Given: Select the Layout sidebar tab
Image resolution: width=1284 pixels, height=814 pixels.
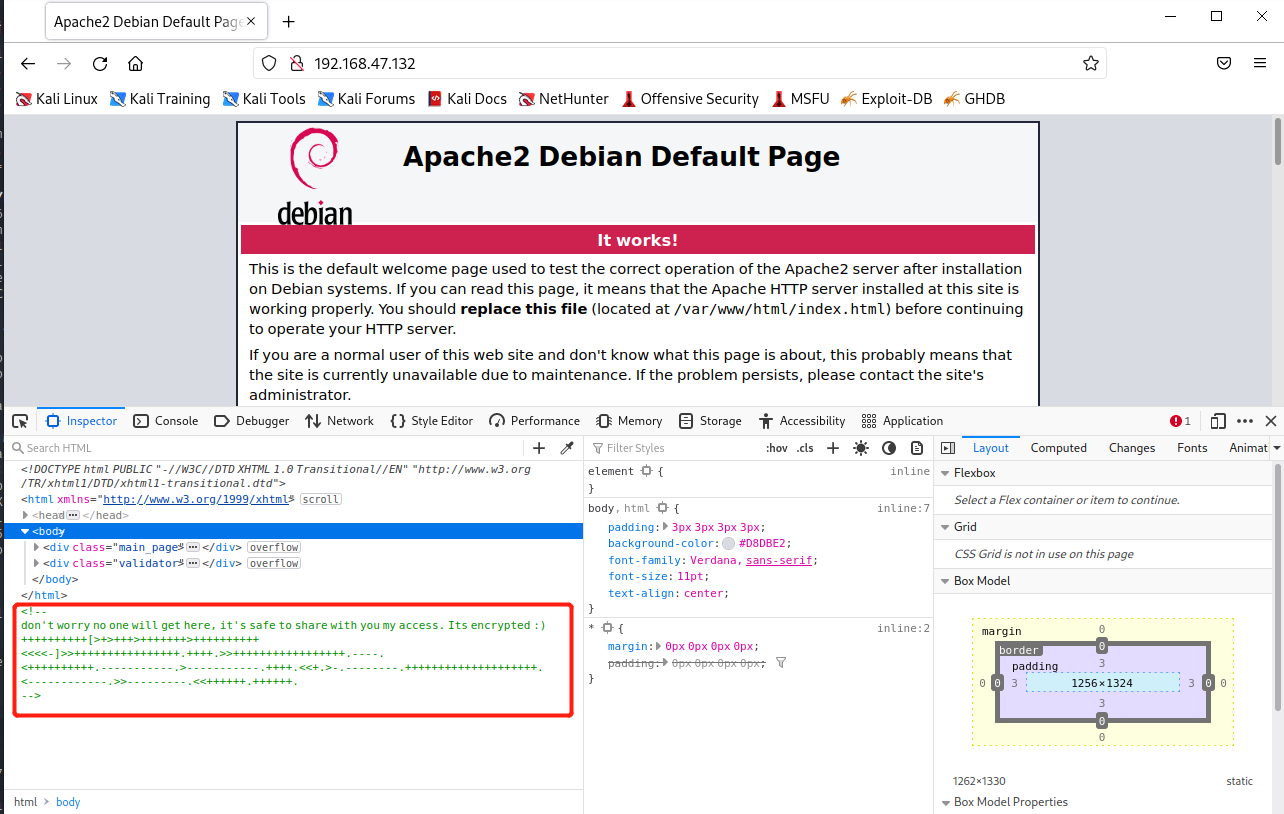Looking at the screenshot, I should (x=991, y=448).
